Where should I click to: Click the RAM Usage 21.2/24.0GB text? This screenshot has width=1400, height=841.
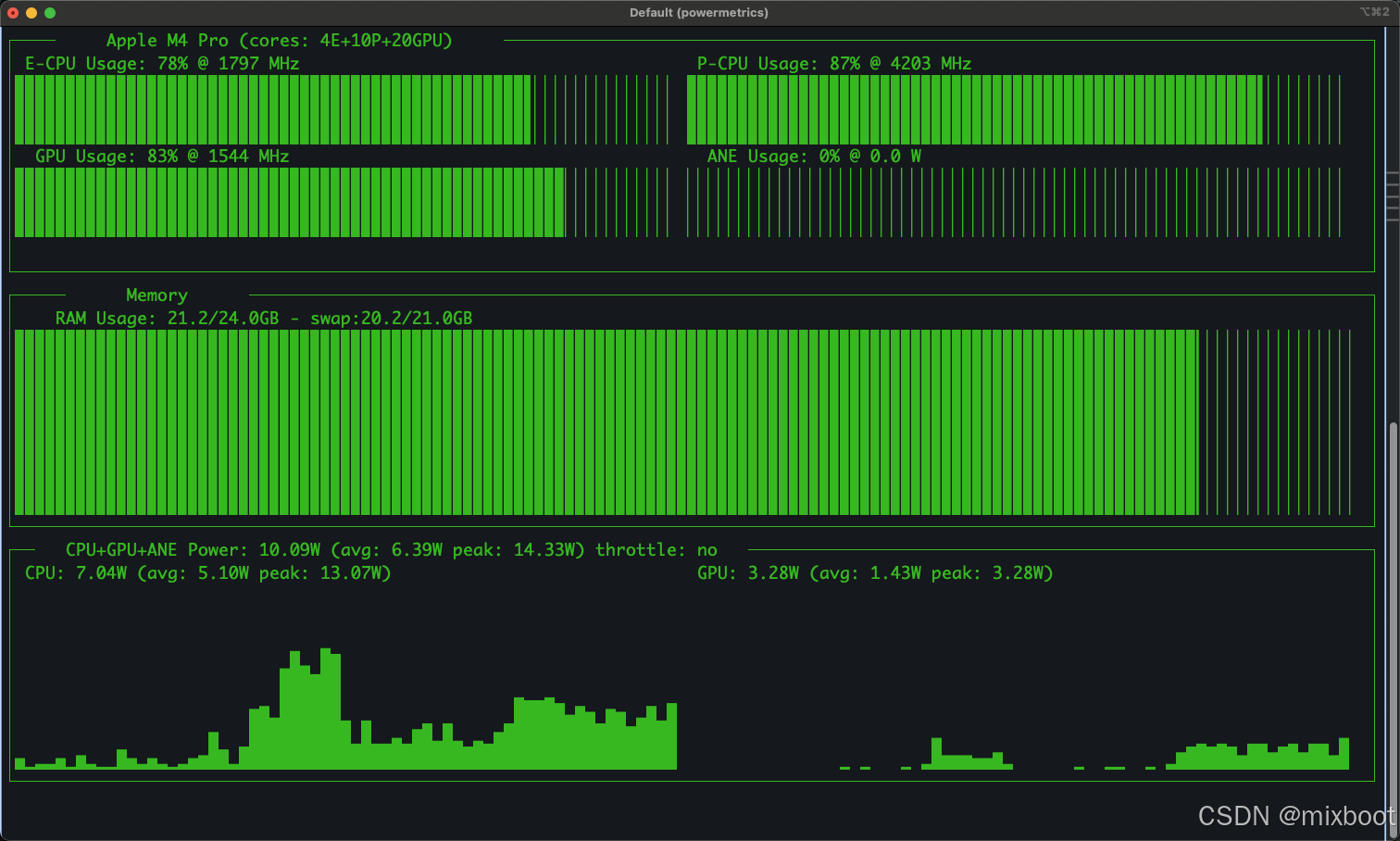(264, 319)
